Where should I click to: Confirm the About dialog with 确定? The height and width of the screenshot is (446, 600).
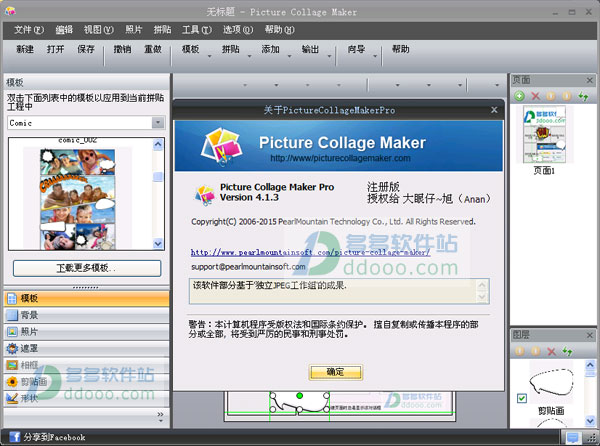point(335,372)
